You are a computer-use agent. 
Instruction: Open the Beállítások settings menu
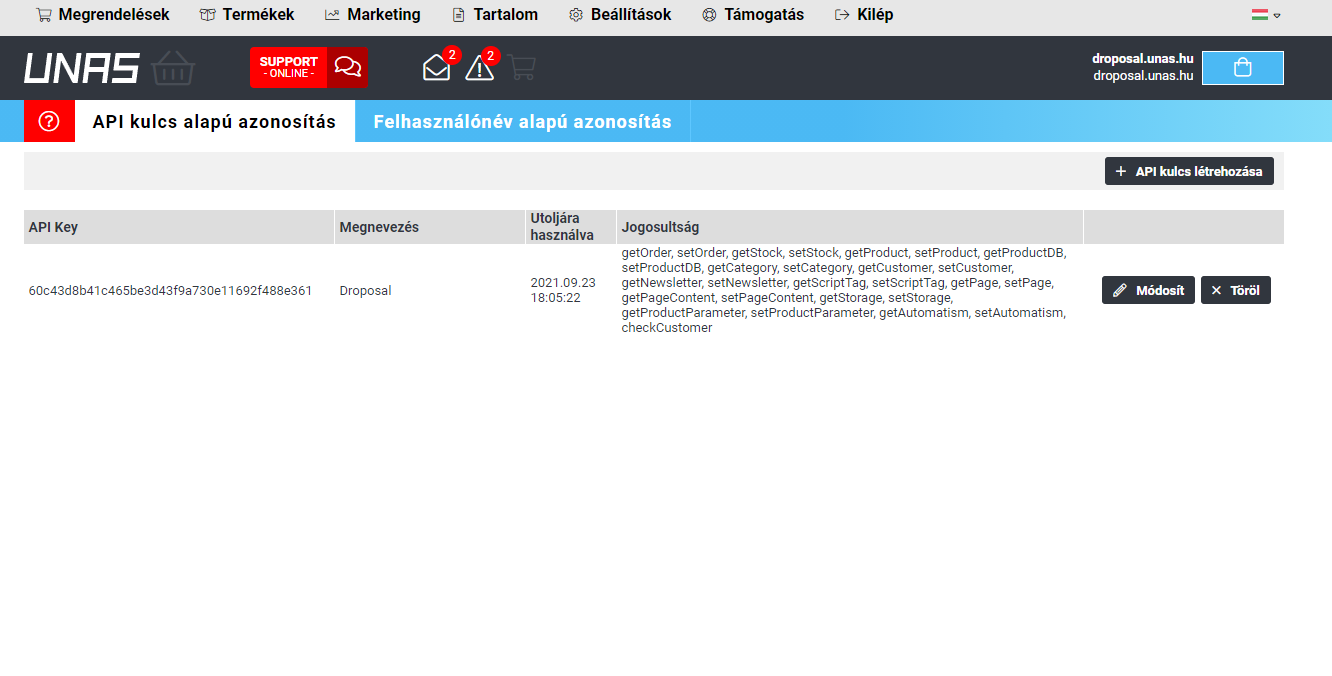tap(620, 15)
